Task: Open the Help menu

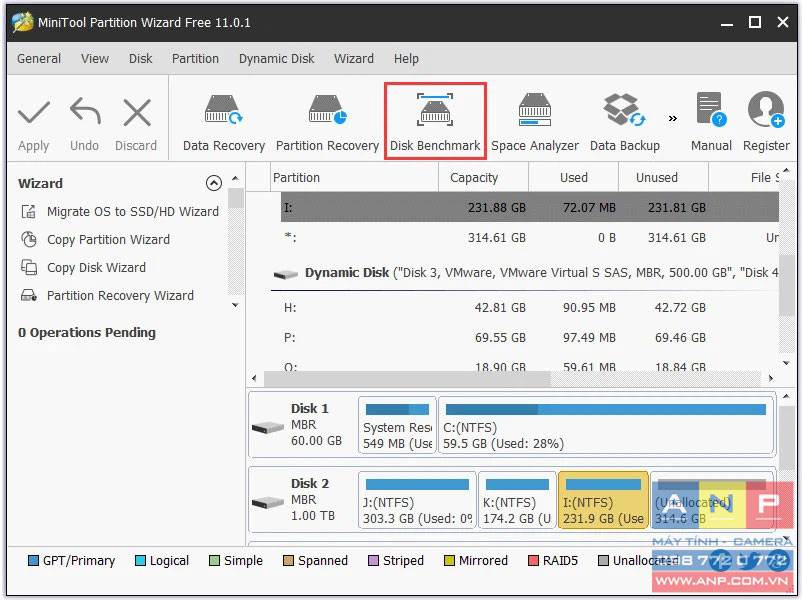Action: coord(406,59)
